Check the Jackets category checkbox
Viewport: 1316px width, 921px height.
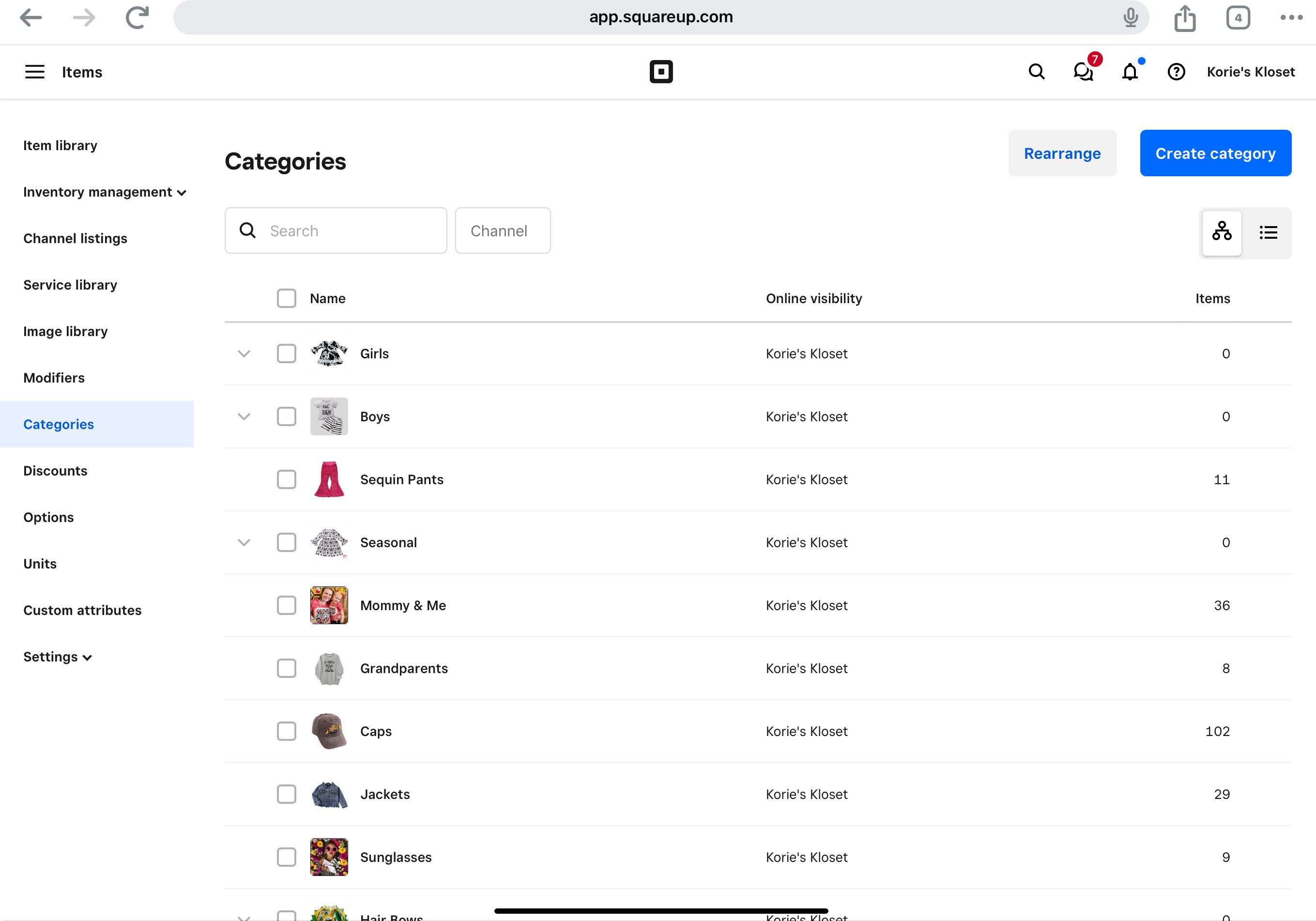[x=287, y=794]
